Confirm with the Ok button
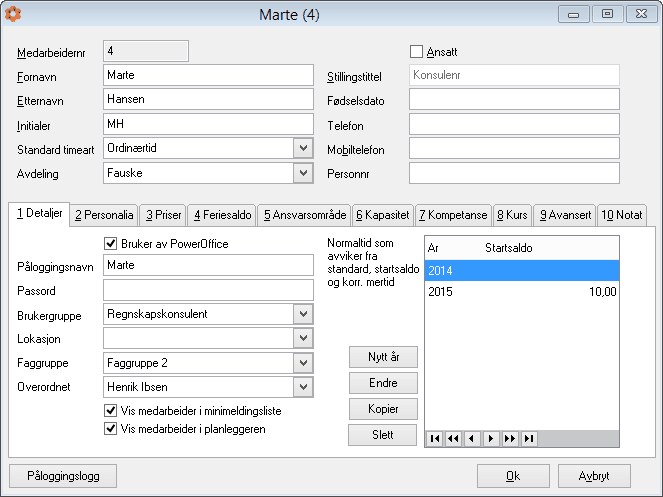The image size is (663, 497). click(513, 476)
